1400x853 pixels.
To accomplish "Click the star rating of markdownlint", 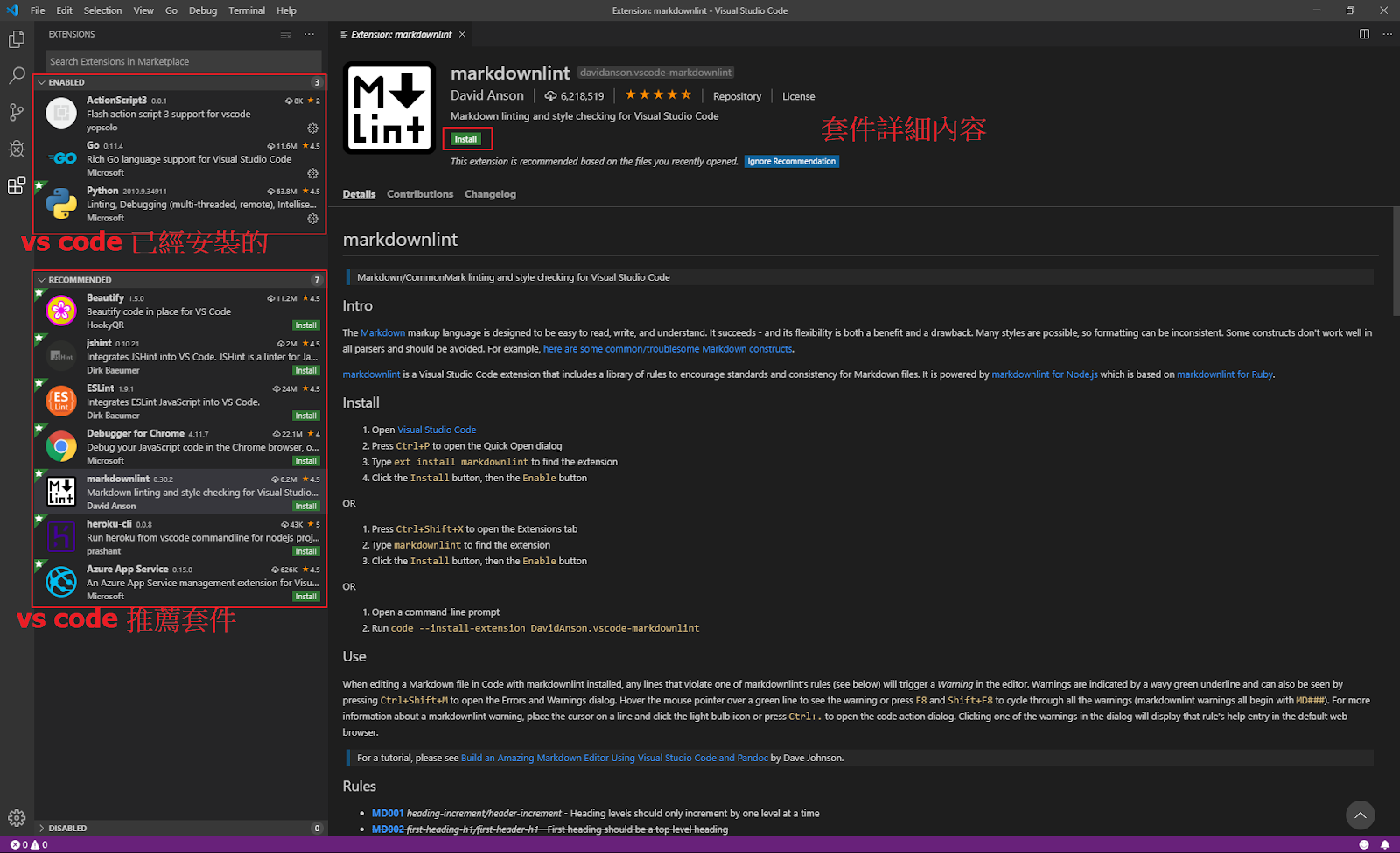I will pyautogui.click(x=658, y=94).
